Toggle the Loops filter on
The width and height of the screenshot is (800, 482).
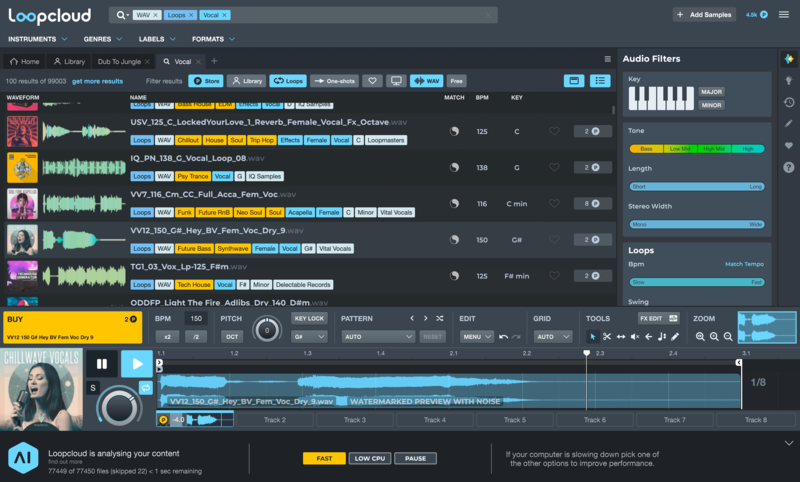tap(288, 80)
